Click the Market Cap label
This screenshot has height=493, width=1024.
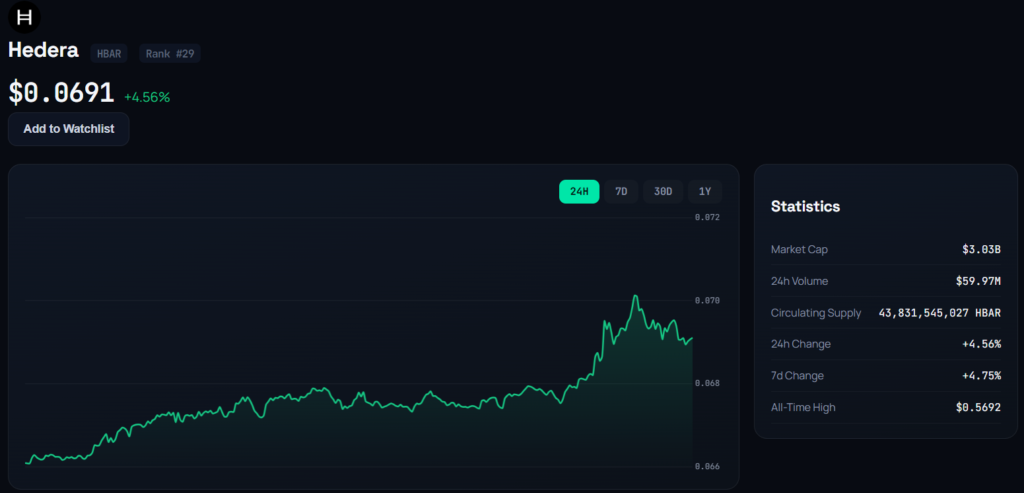[x=799, y=249]
